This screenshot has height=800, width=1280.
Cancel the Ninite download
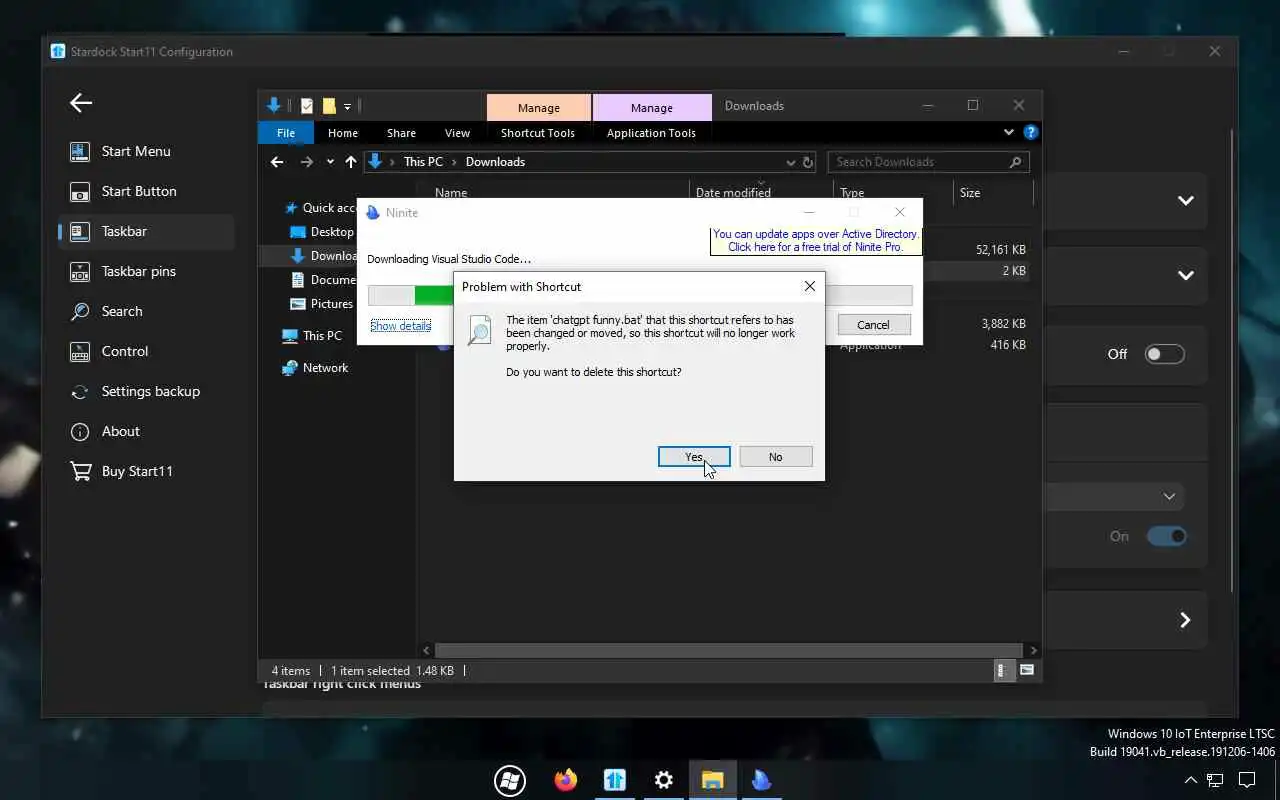click(x=873, y=325)
